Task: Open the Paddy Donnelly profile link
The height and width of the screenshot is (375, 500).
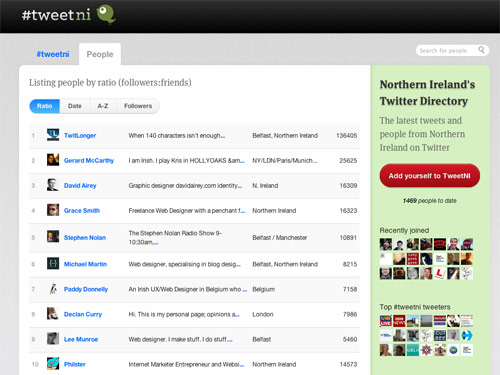Action: coord(86,289)
